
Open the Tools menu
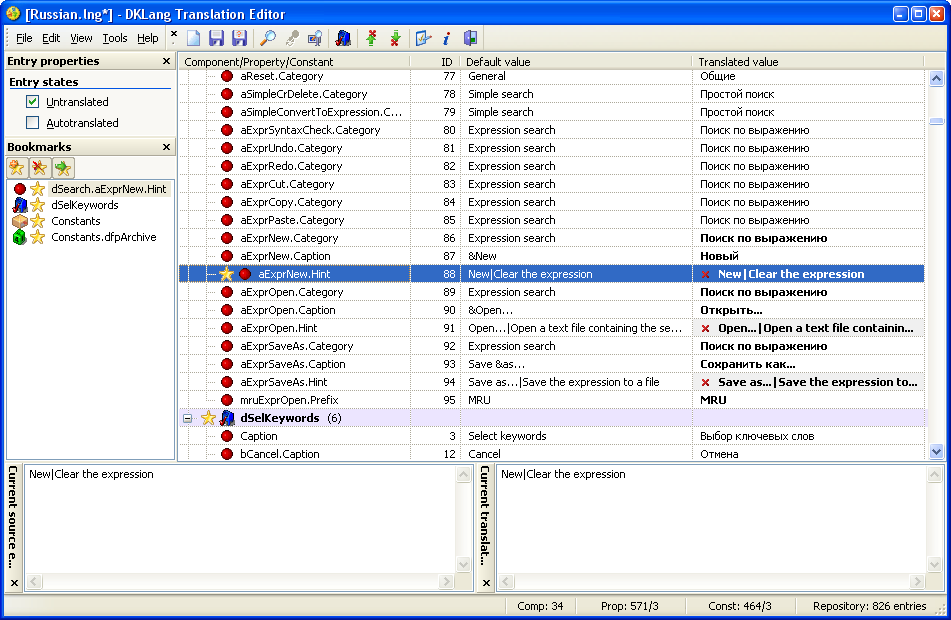pos(115,38)
